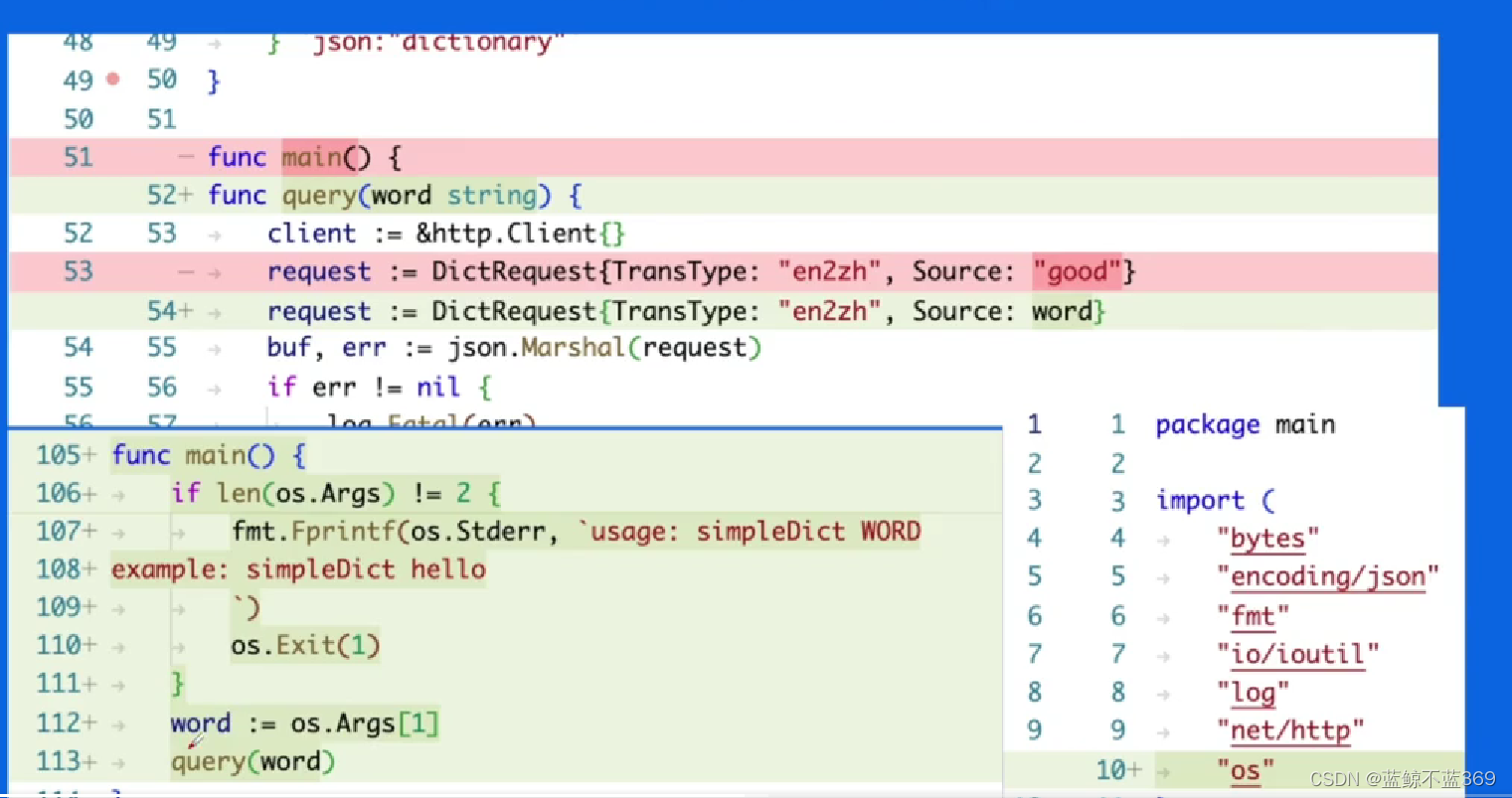Click the highlighted "query" name in line 52+
This screenshot has height=798, width=1512.
[x=319, y=195]
